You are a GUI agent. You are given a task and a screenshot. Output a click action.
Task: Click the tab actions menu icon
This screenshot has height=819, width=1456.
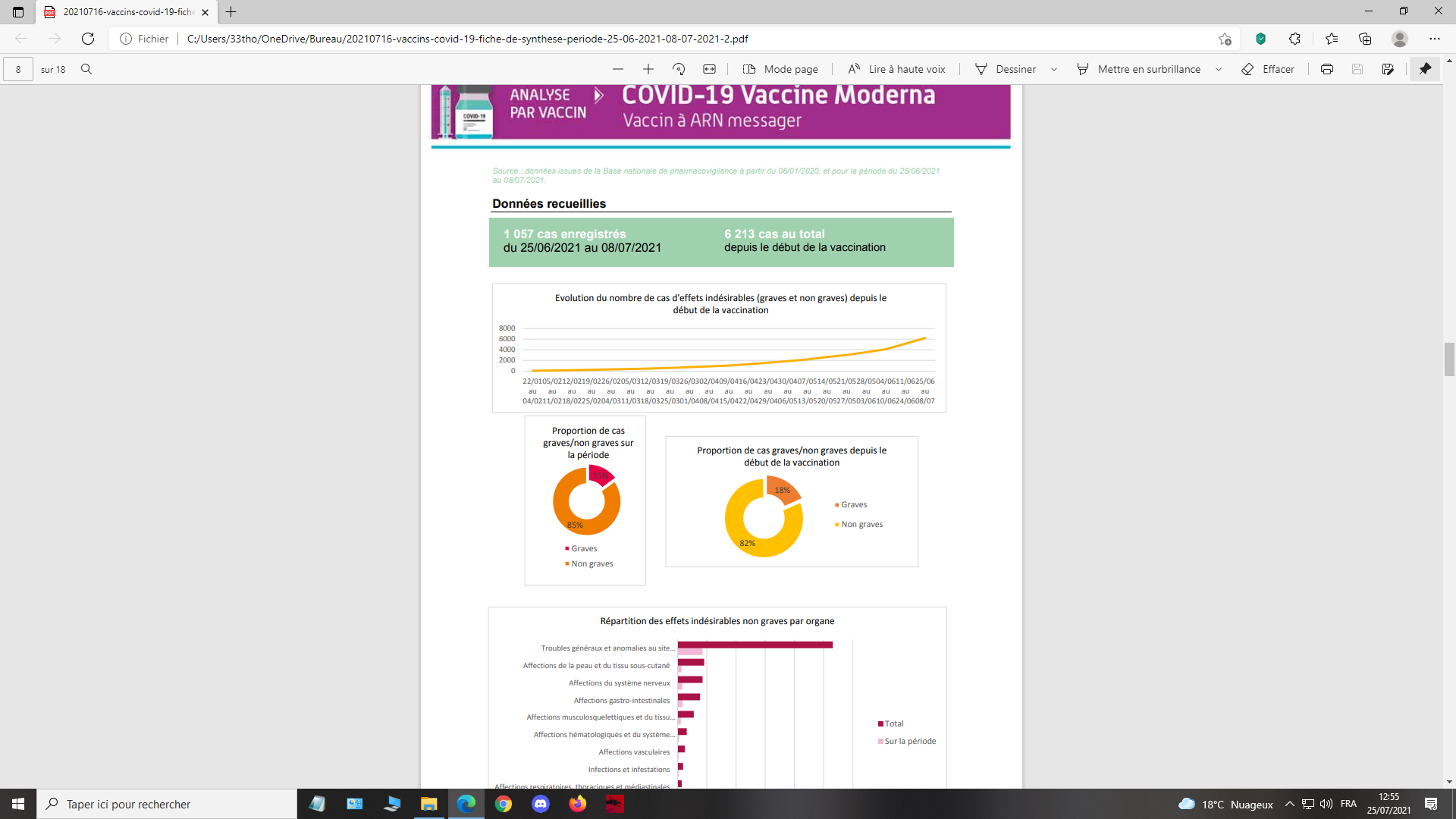click(x=18, y=12)
